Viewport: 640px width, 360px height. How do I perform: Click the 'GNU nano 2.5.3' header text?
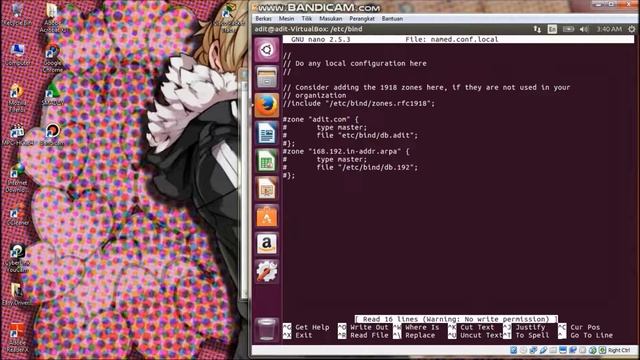point(320,40)
